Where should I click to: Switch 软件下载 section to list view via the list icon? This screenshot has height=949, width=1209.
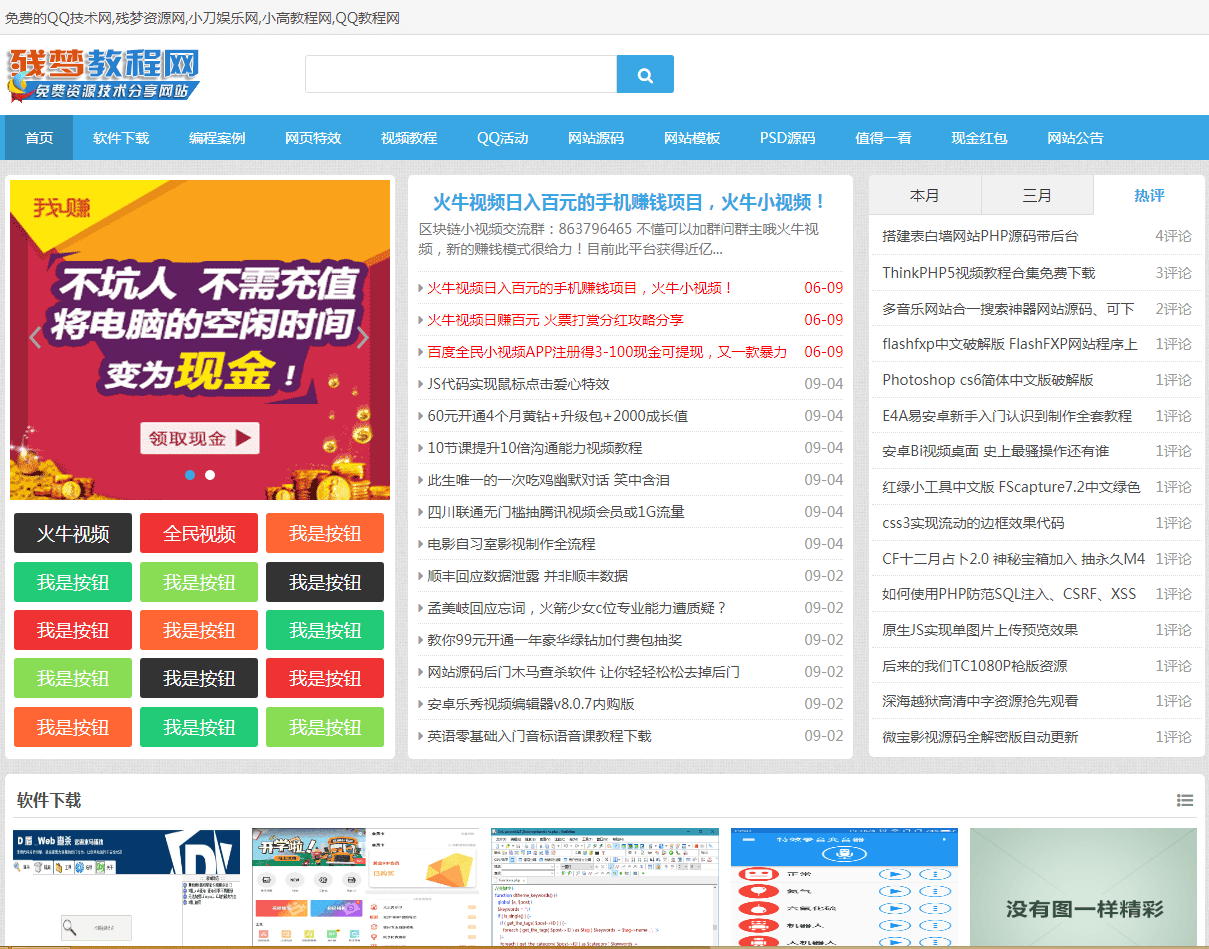[x=1185, y=800]
